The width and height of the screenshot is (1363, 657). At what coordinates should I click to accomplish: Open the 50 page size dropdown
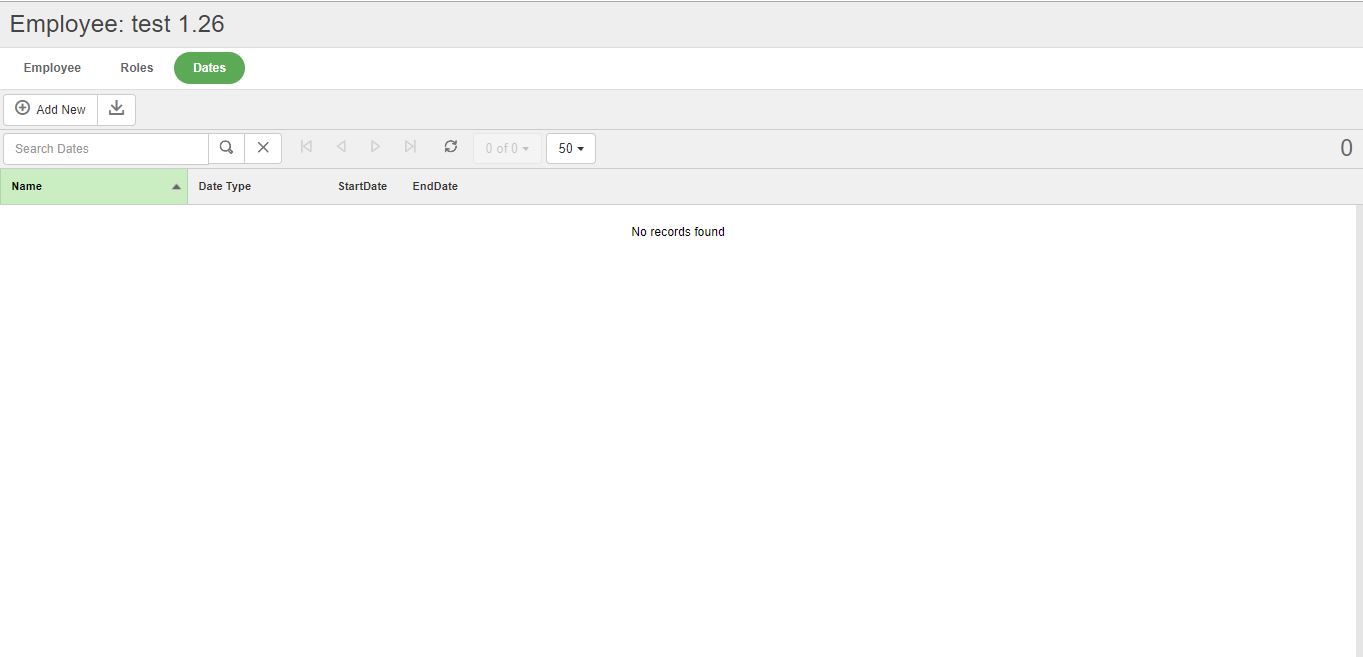(x=570, y=148)
